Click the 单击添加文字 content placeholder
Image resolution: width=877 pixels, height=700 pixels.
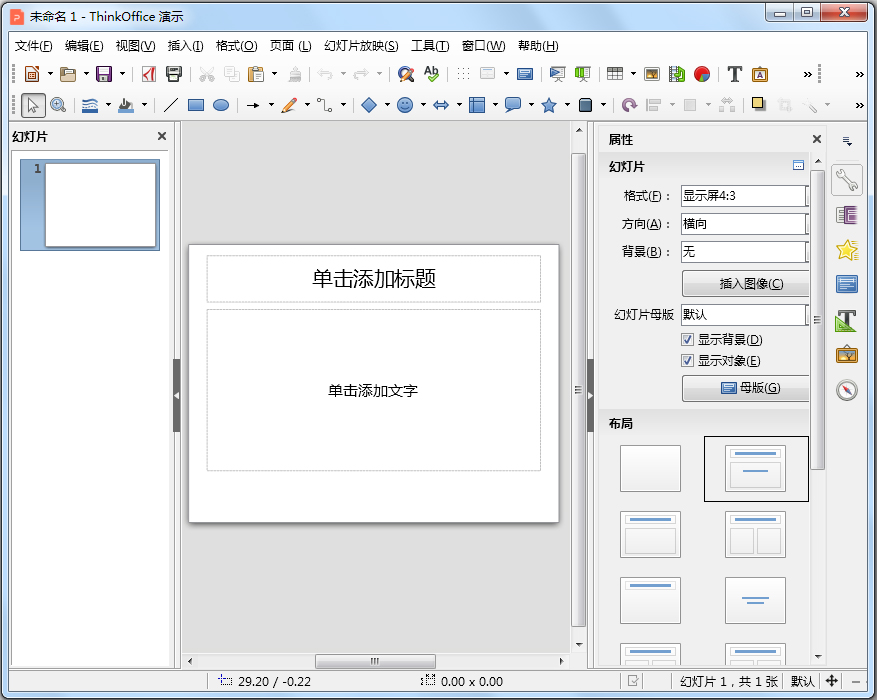pos(374,390)
